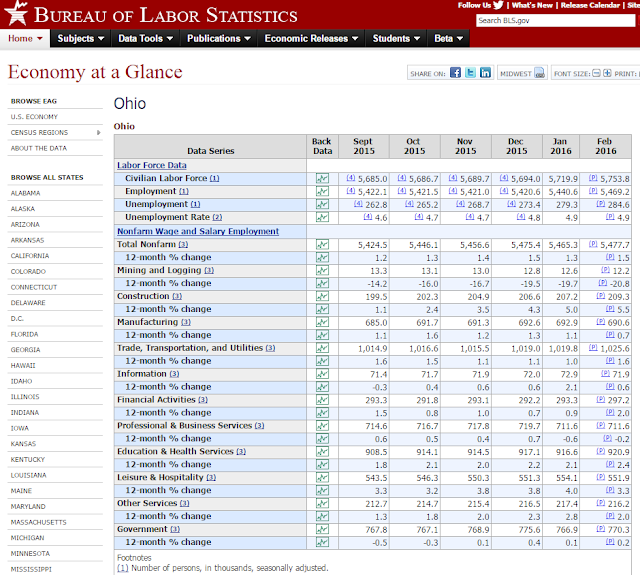Screen dimensions: 640x575
Task: Click footnote (1) link under Footnotes
Action: tap(122, 568)
